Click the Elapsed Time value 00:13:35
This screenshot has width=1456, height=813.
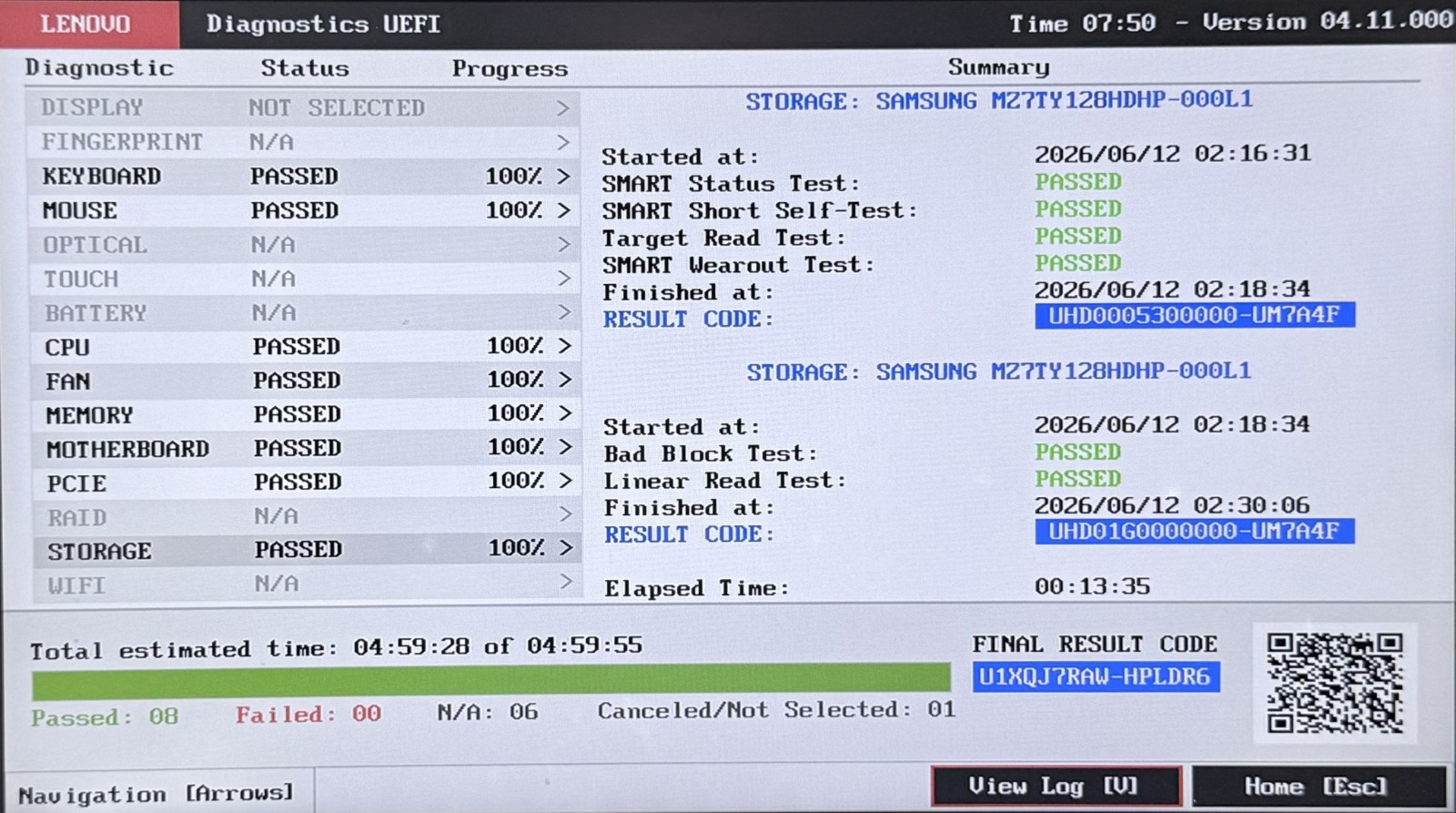click(x=1092, y=586)
